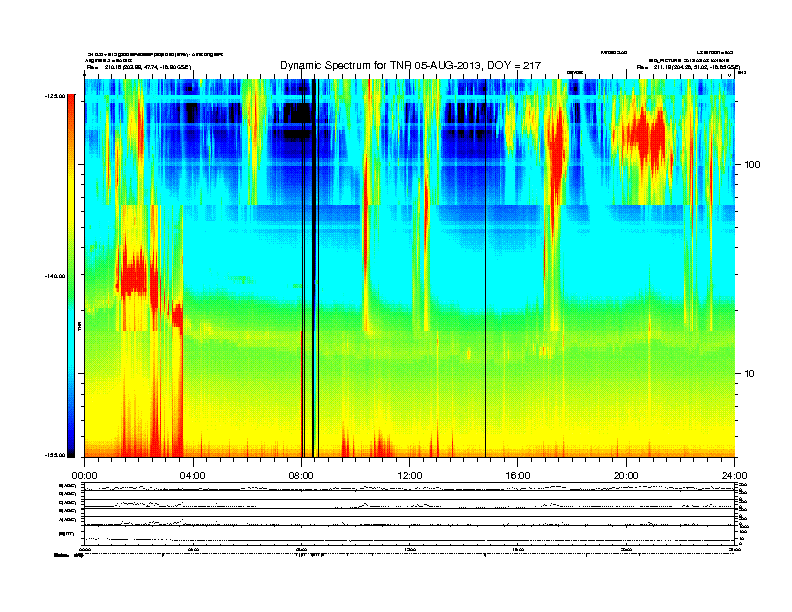Click the 04:00 main time axis label

pos(193,476)
